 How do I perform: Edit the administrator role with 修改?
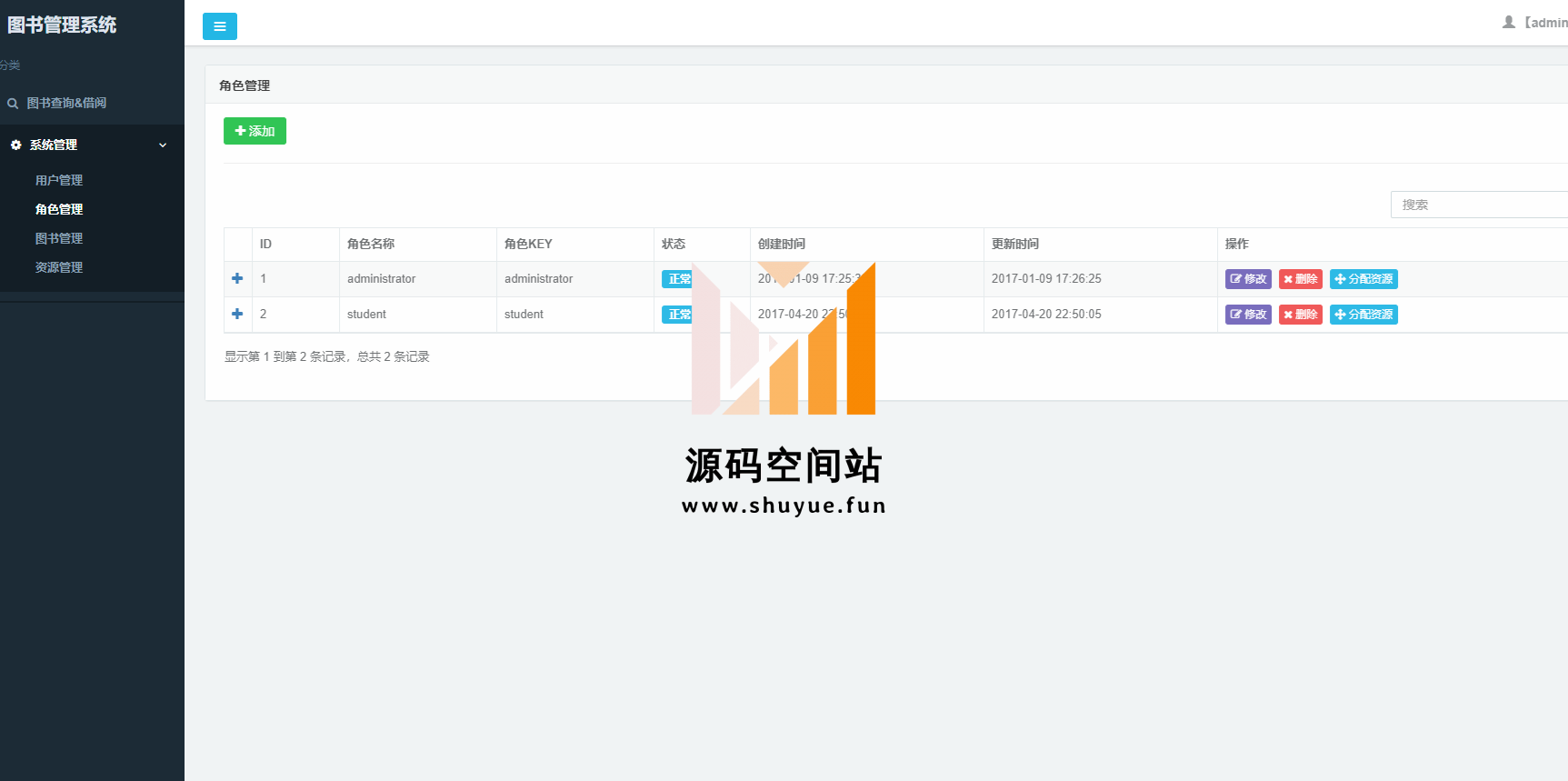[x=1248, y=279]
